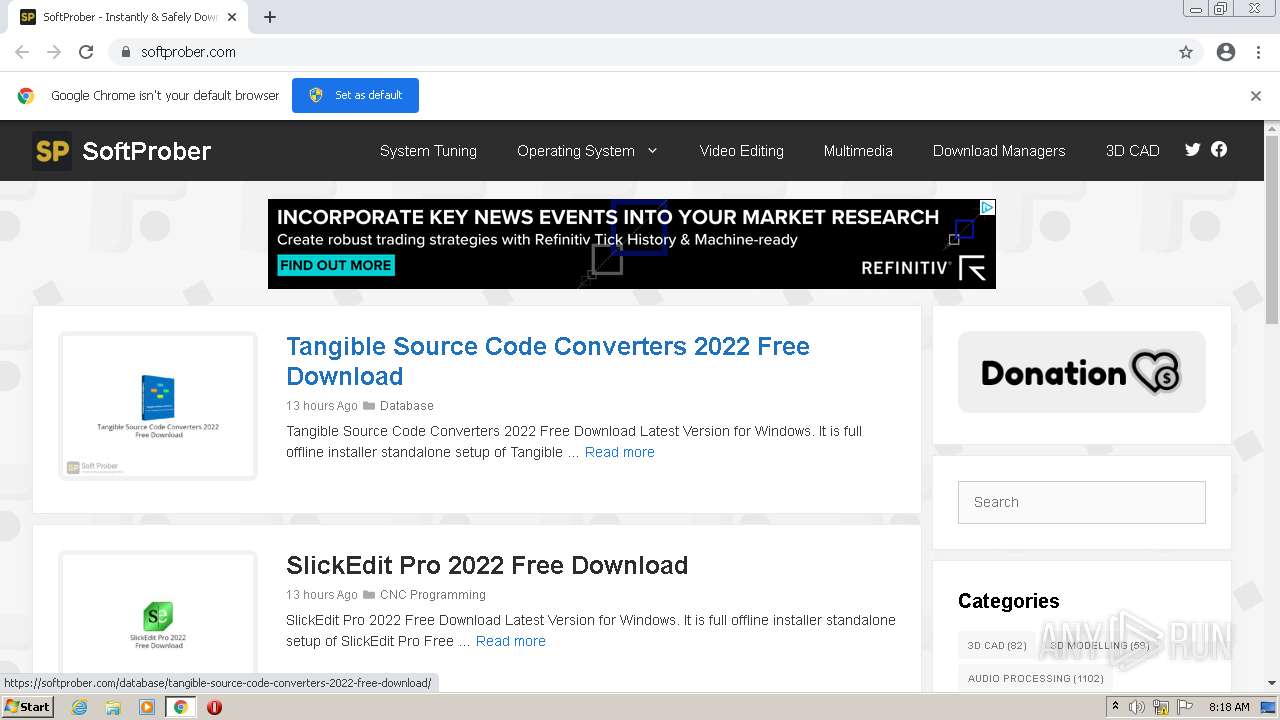Screen dimensions: 1280x720
Task: Expand Operating System menu dropdown arrow
Action: tap(653, 151)
